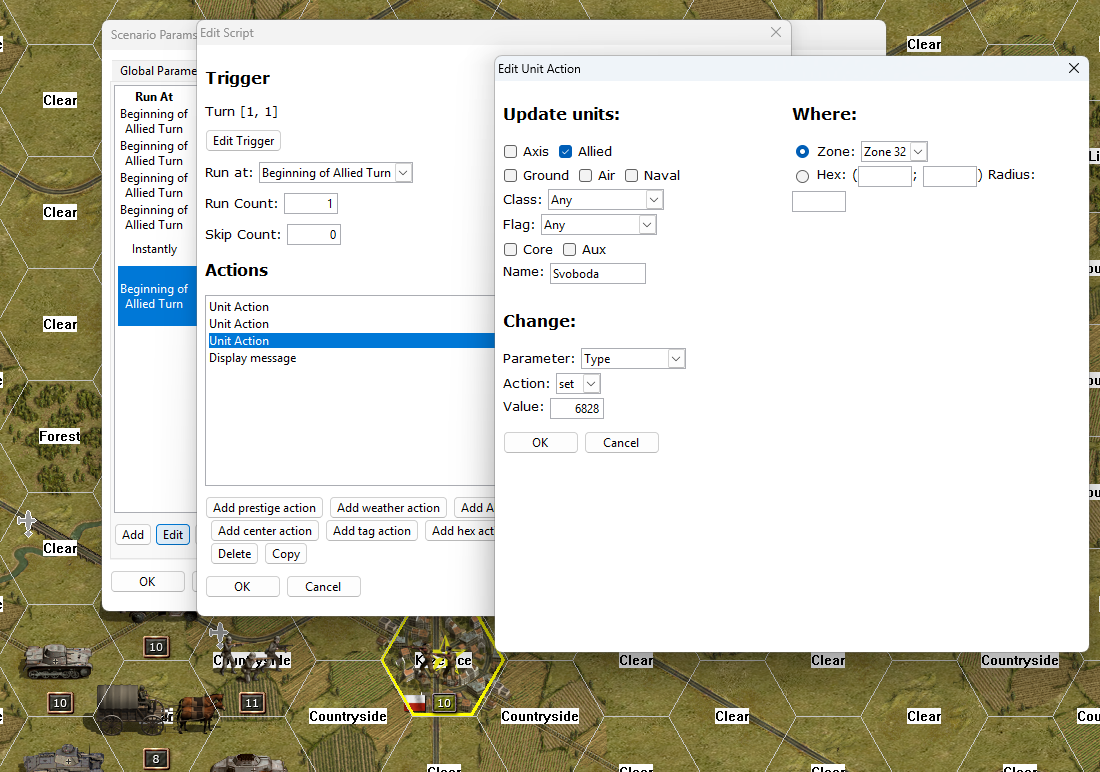Image resolution: width=1100 pixels, height=772 pixels.
Task: Open the Zone 32 dropdown
Action: (894, 152)
